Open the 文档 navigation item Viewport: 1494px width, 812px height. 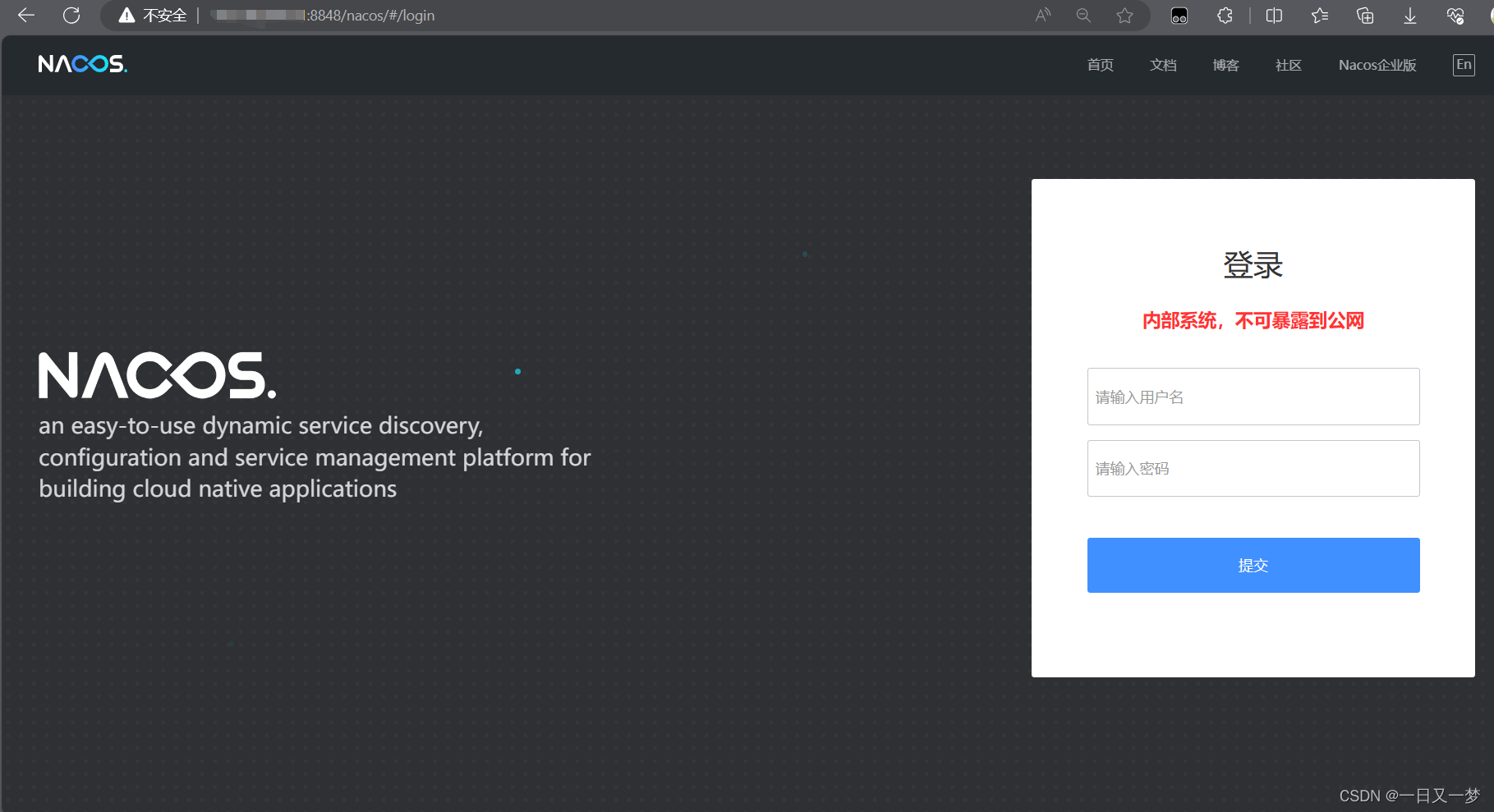click(1163, 65)
